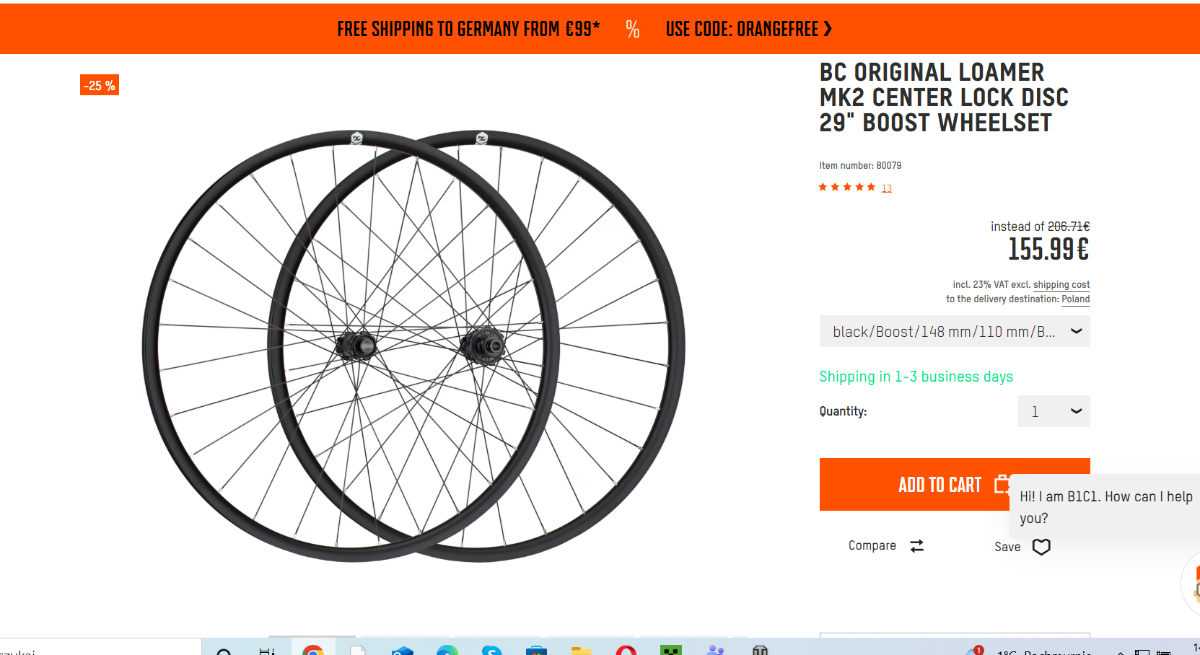Click the star rating icons
The width and height of the screenshot is (1200, 655).
pyautogui.click(x=847, y=187)
